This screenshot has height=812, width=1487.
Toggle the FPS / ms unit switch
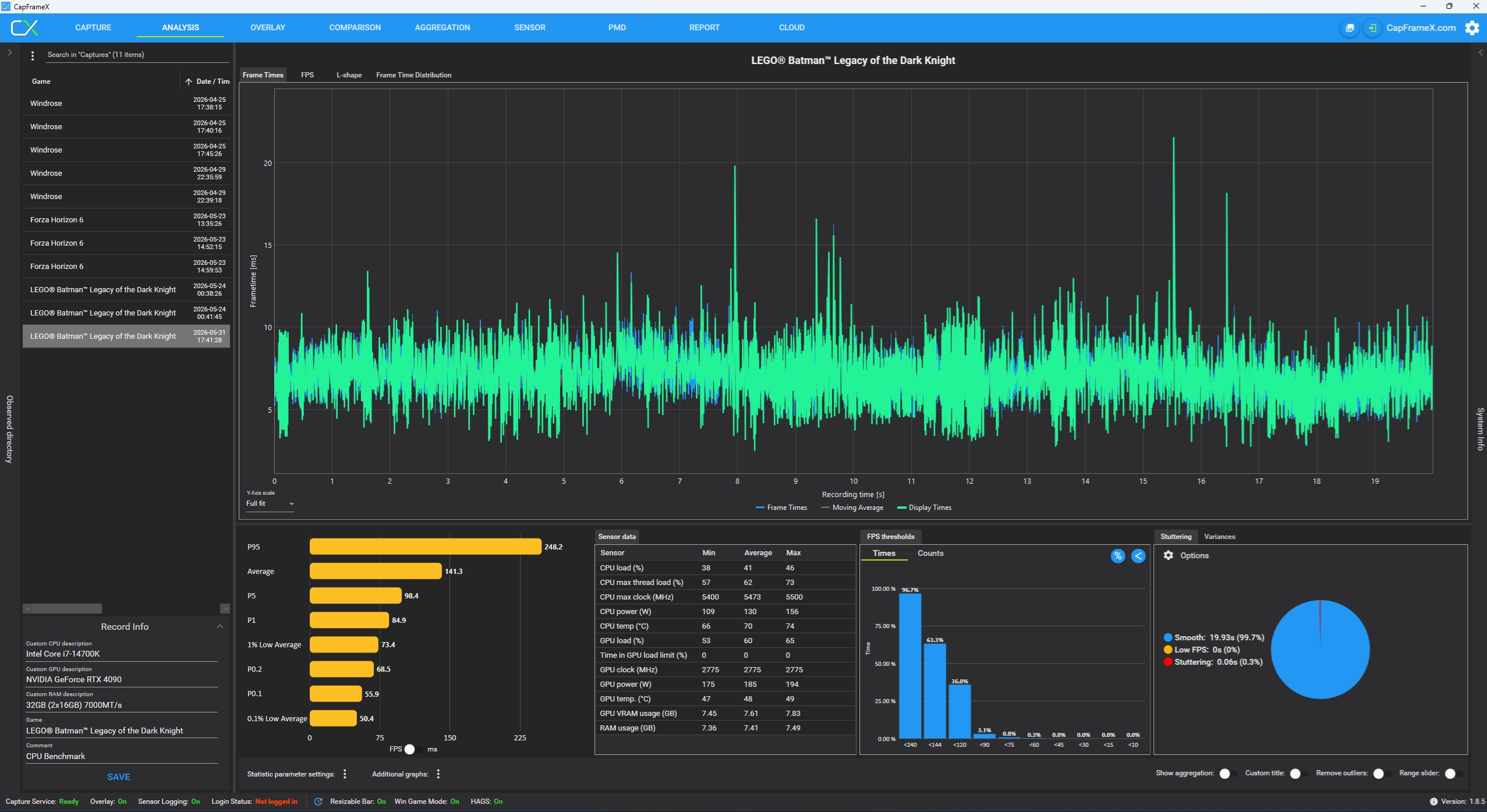point(414,749)
